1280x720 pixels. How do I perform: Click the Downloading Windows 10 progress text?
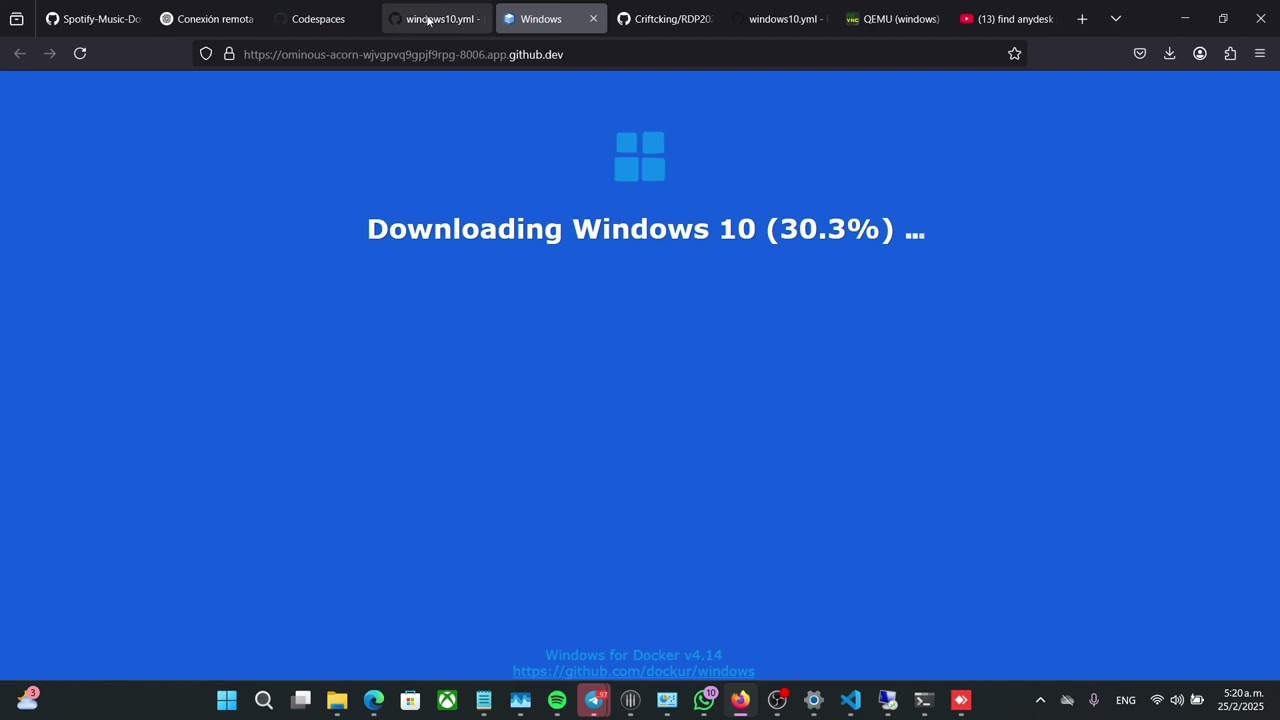coord(646,229)
